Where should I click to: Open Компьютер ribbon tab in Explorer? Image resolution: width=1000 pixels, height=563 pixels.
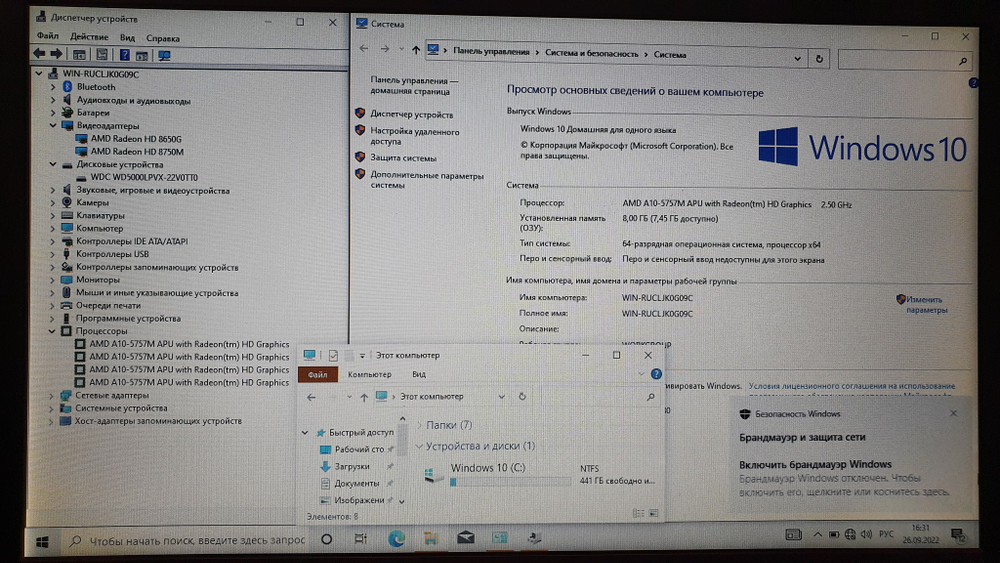[x=369, y=374]
